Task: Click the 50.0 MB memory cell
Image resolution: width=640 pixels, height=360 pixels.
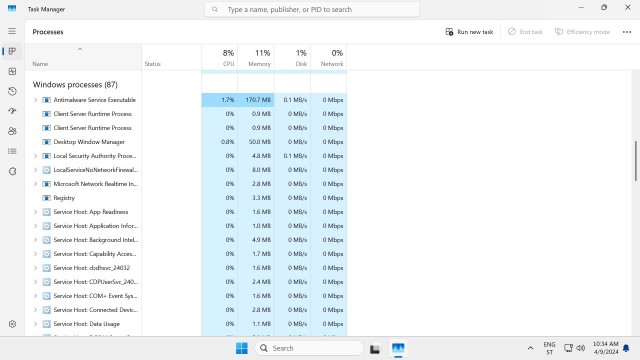Action: click(x=256, y=142)
